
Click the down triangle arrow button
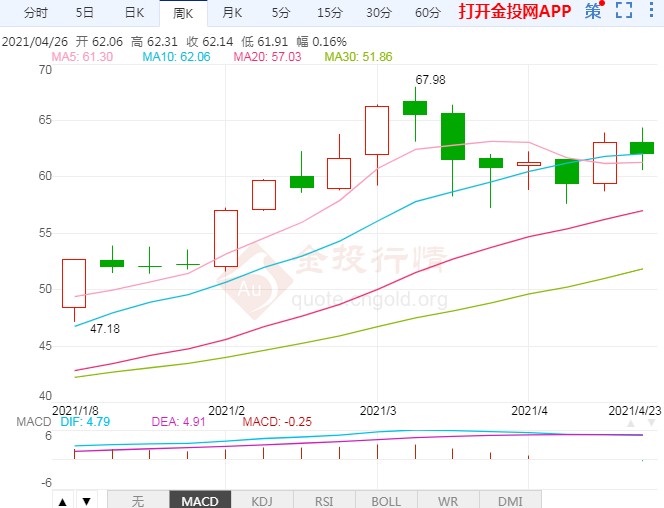[x=86, y=500]
